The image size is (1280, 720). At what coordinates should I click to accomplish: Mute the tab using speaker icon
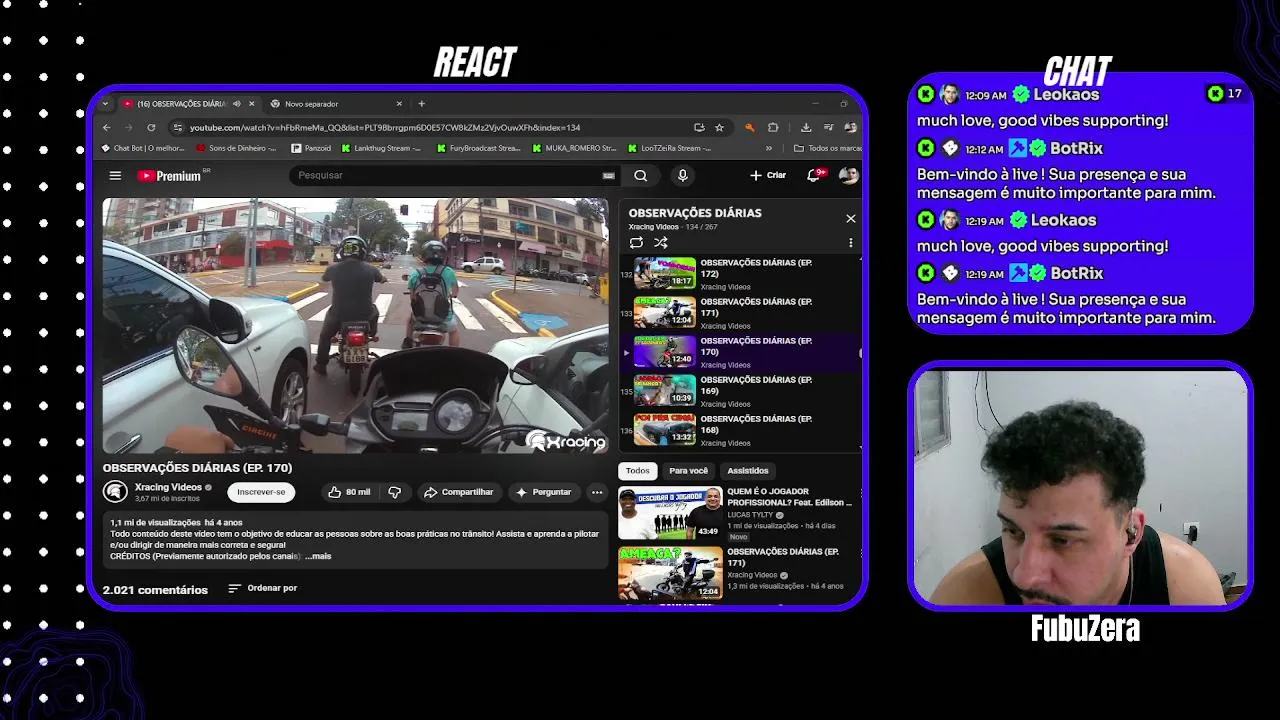(237, 104)
